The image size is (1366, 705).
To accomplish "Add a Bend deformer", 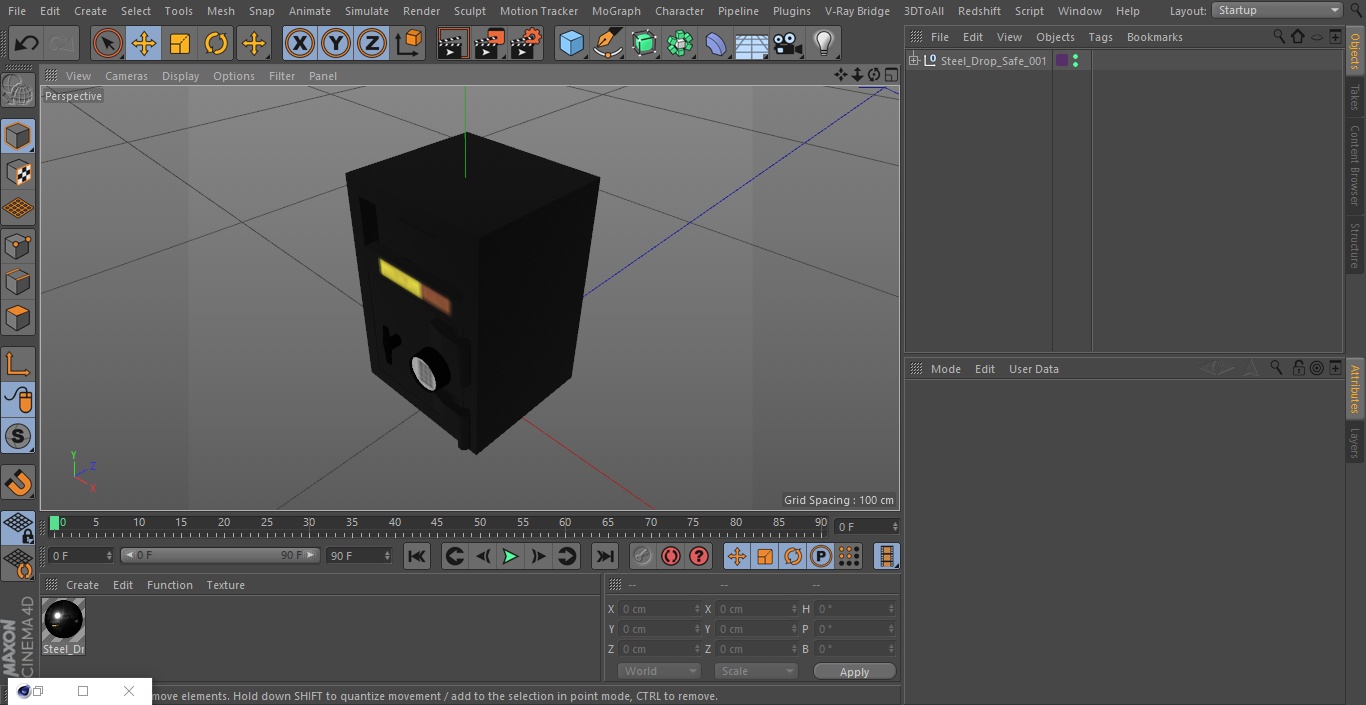I will click(716, 43).
